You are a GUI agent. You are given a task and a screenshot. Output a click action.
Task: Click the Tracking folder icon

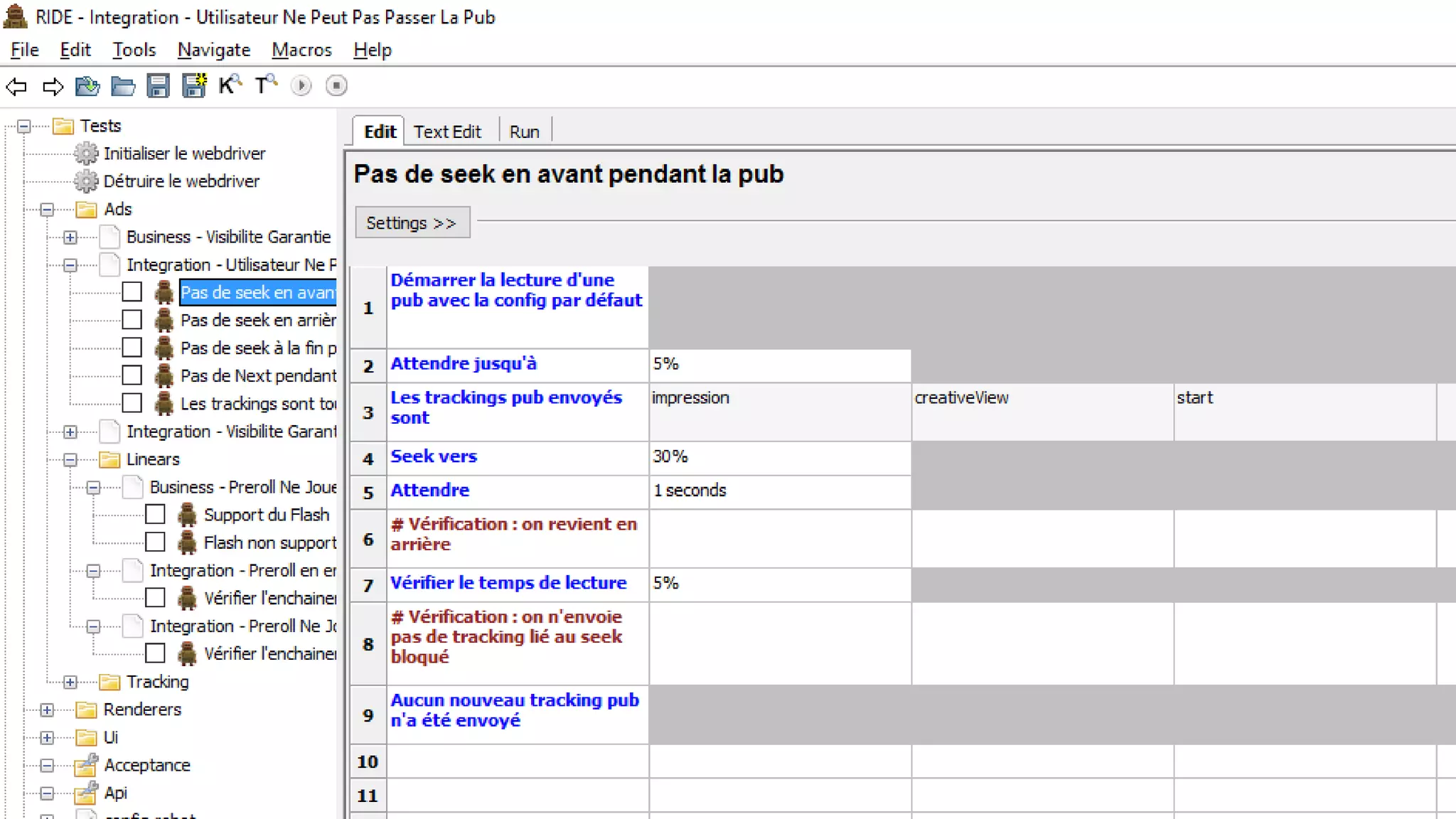(x=109, y=682)
